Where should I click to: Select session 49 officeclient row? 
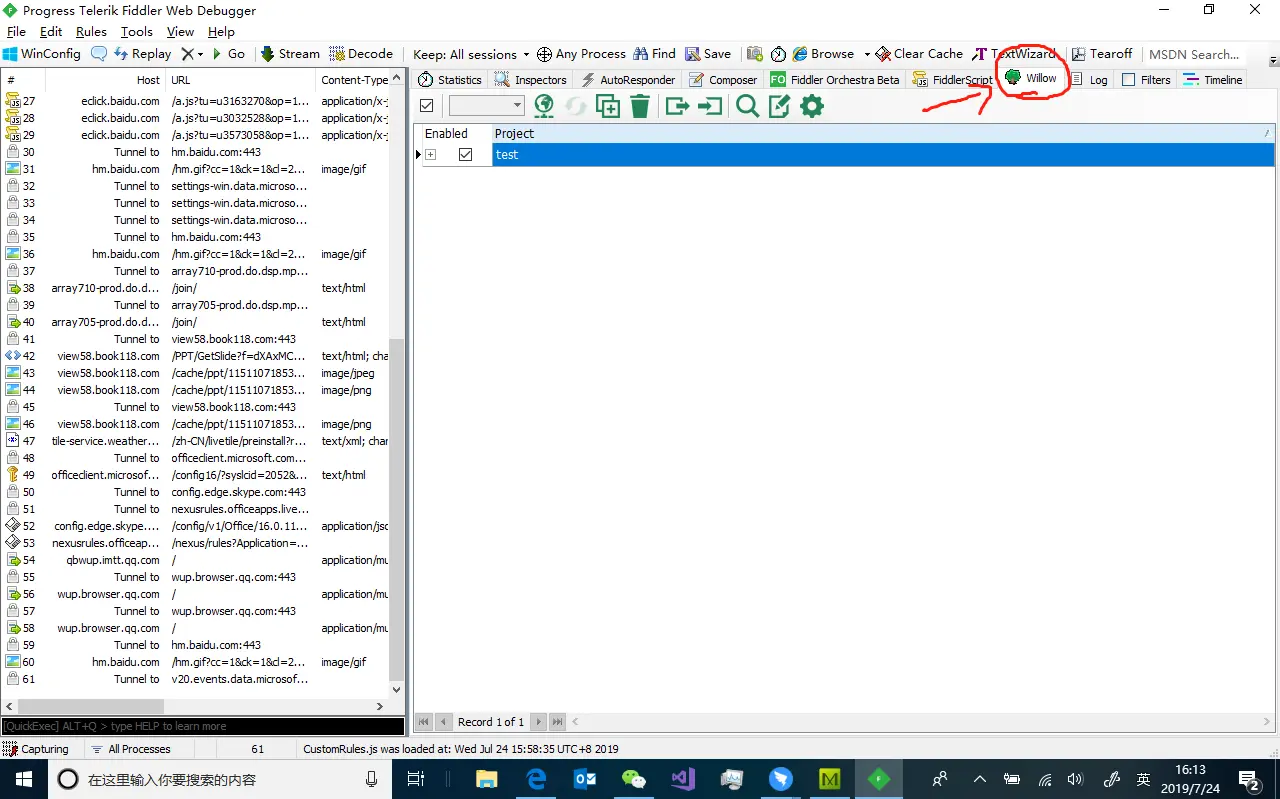click(196, 475)
